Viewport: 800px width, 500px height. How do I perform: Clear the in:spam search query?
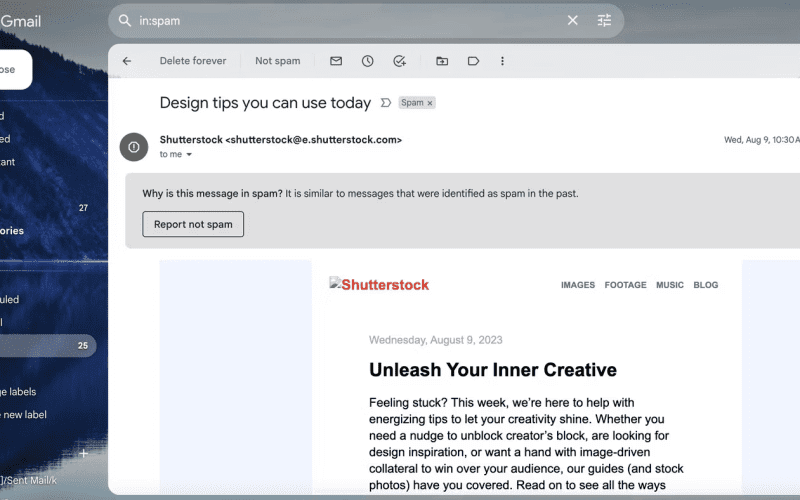tap(572, 20)
